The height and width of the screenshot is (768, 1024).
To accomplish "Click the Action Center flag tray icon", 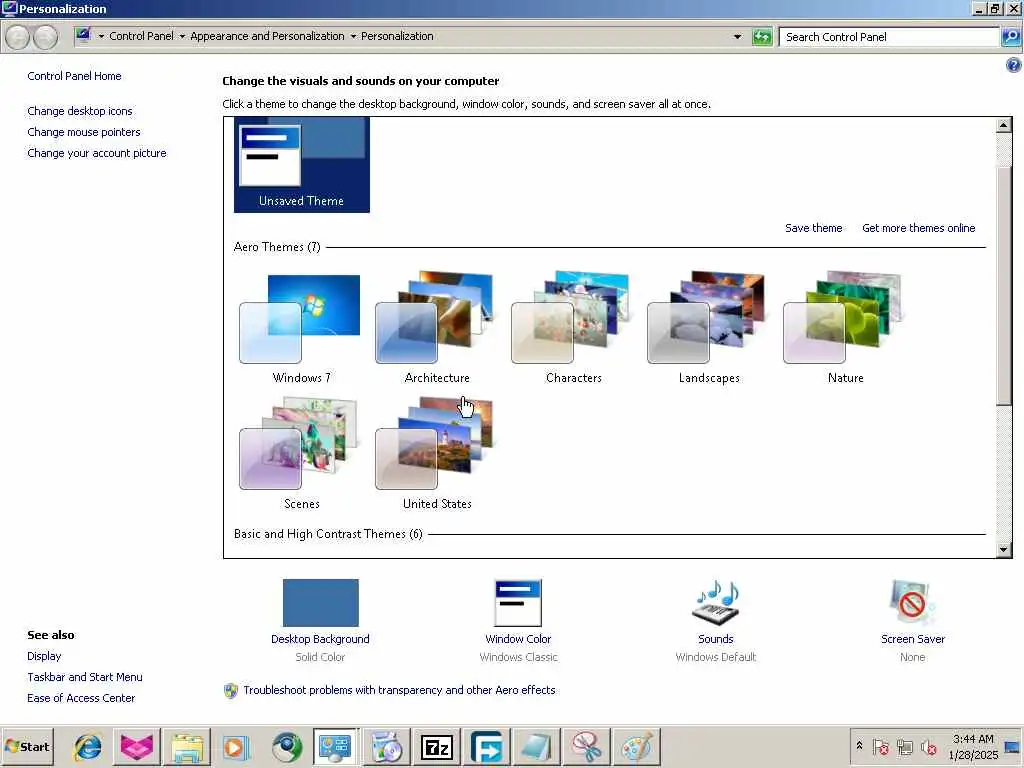I will coord(880,746).
